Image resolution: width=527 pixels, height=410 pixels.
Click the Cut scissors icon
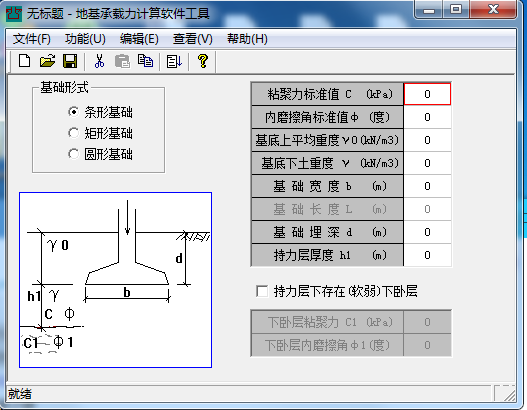click(x=99, y=61)
